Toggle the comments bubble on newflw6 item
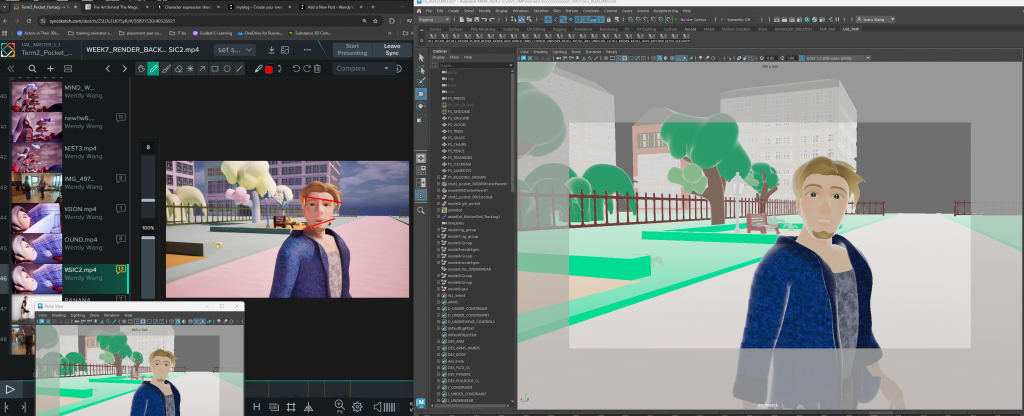This screenshot has height=416, width=1024. [x=121, y=117]
